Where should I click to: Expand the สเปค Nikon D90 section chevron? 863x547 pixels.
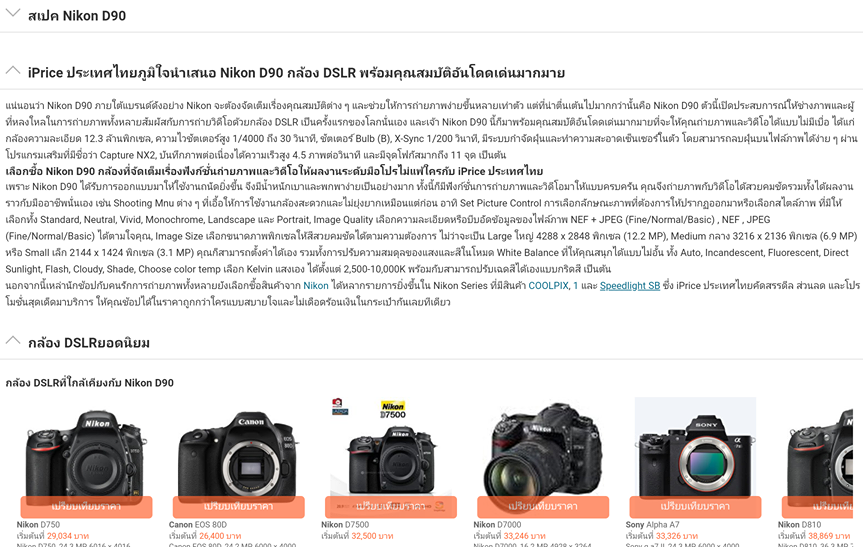13,13
